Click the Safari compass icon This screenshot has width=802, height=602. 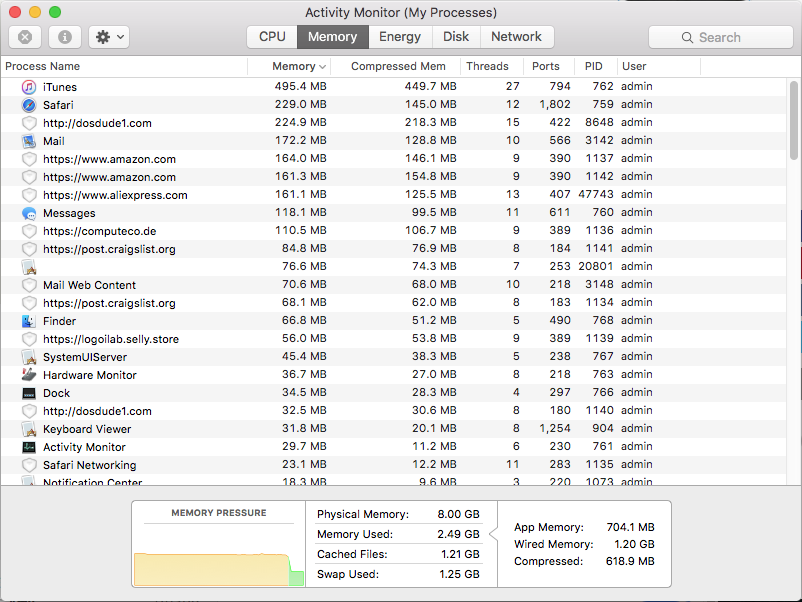29,105
